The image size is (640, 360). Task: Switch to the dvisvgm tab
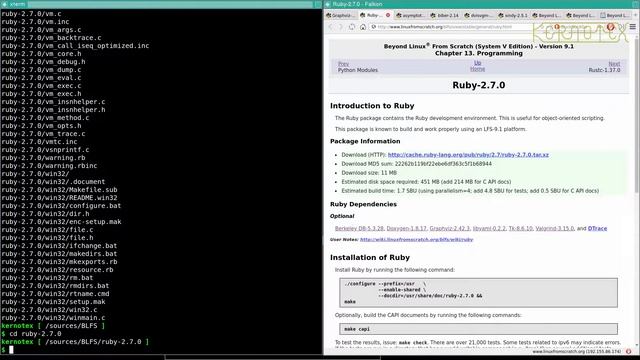(479, 15)
